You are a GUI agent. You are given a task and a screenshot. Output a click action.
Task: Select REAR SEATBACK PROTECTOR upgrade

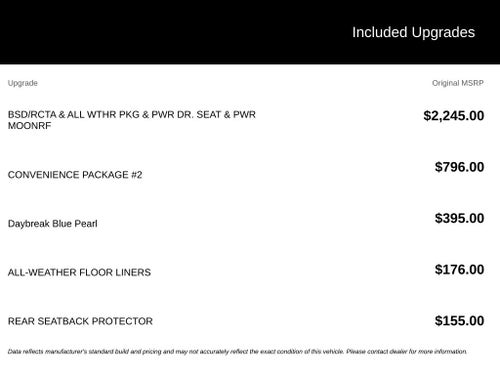point(80,321)
